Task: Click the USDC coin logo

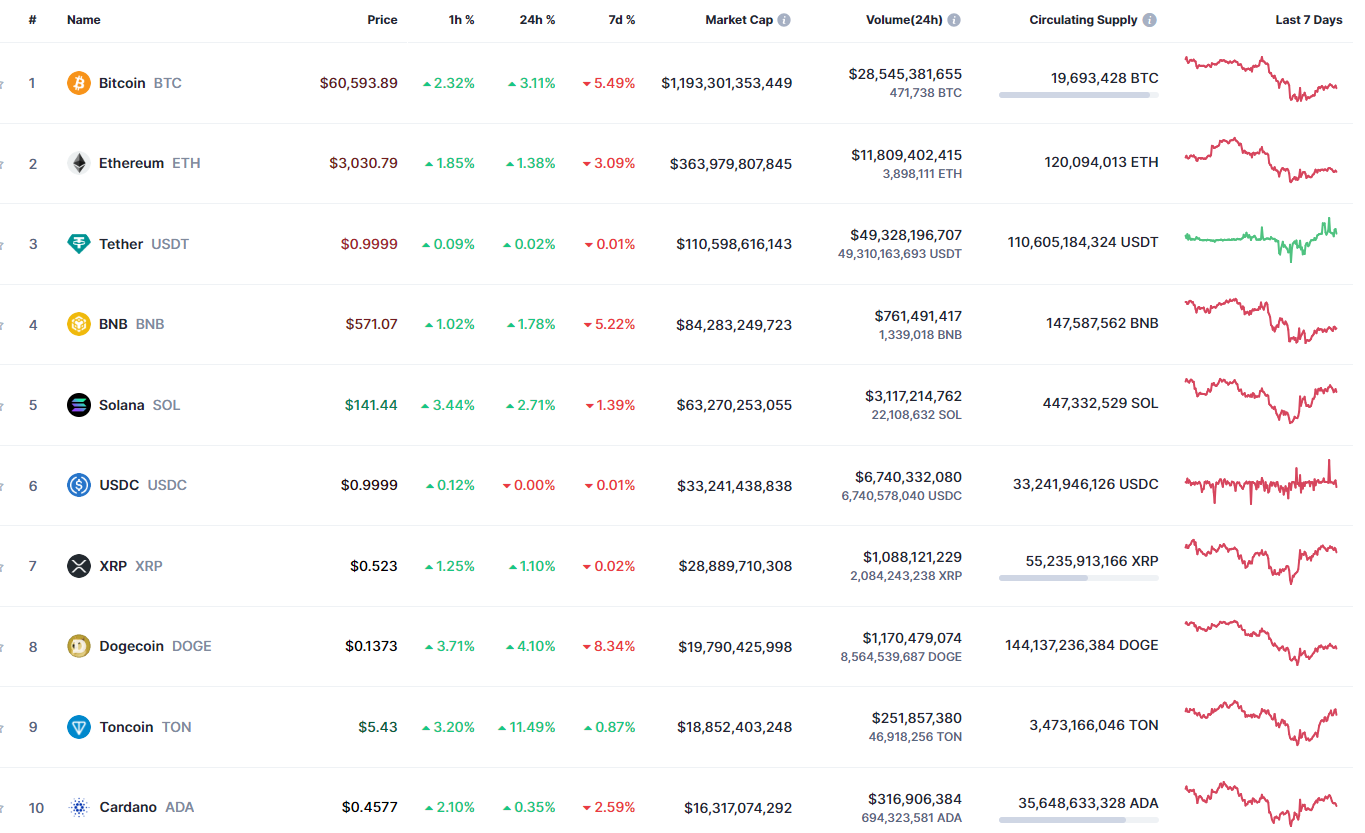Action: [78, 485]
